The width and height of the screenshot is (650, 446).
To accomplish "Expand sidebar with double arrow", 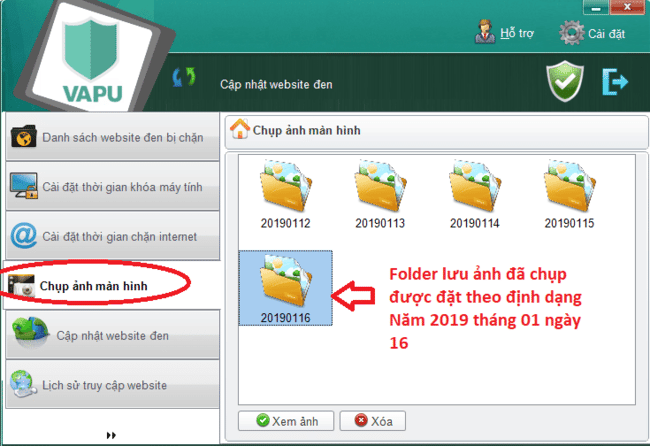I will (110, 435).
